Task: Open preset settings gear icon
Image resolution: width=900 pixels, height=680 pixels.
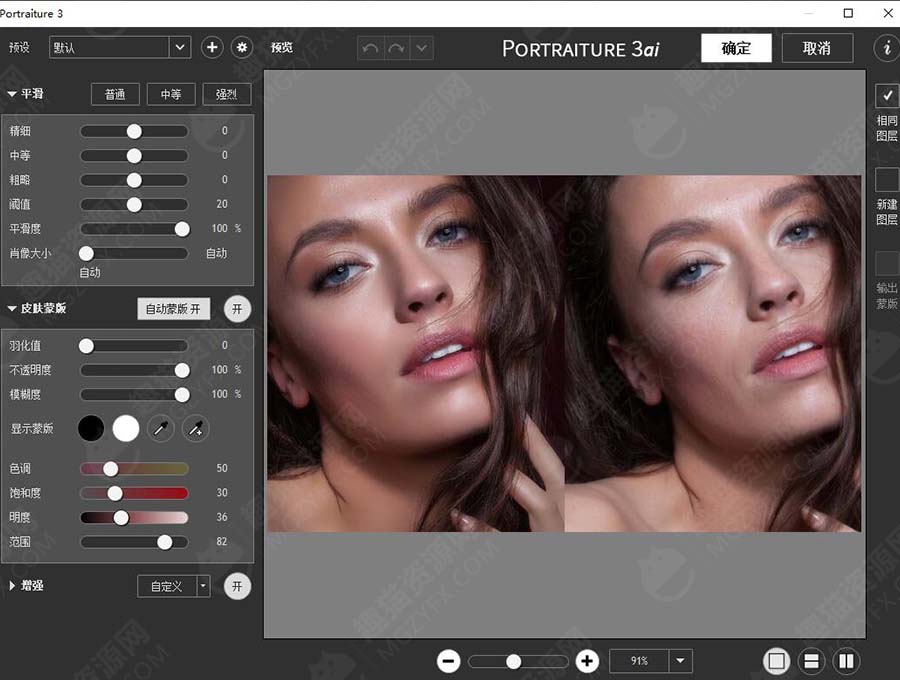Action: [x=242, y=47]
